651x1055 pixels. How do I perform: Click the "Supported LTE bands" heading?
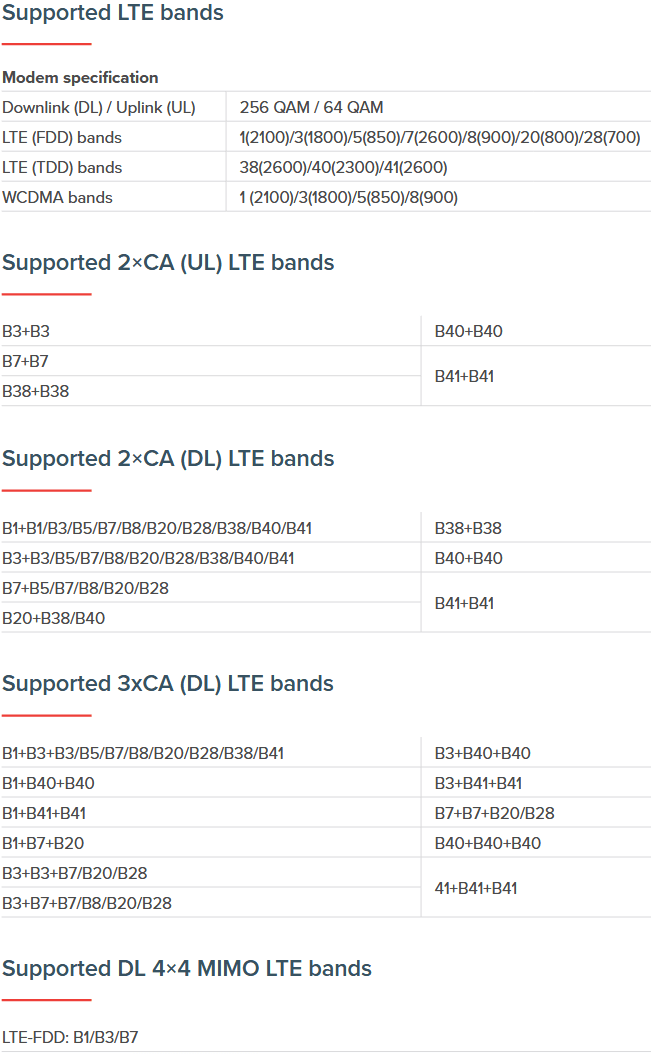(x=113, y=13)
